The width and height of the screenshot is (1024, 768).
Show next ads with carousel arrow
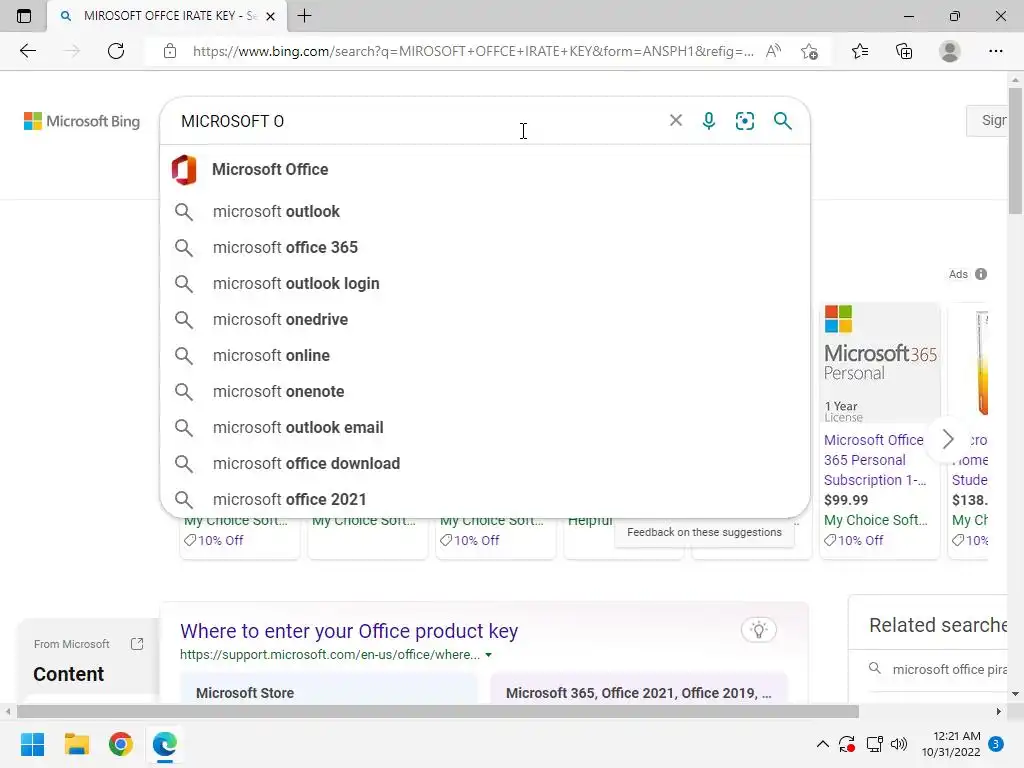click(x=948, y=440)
